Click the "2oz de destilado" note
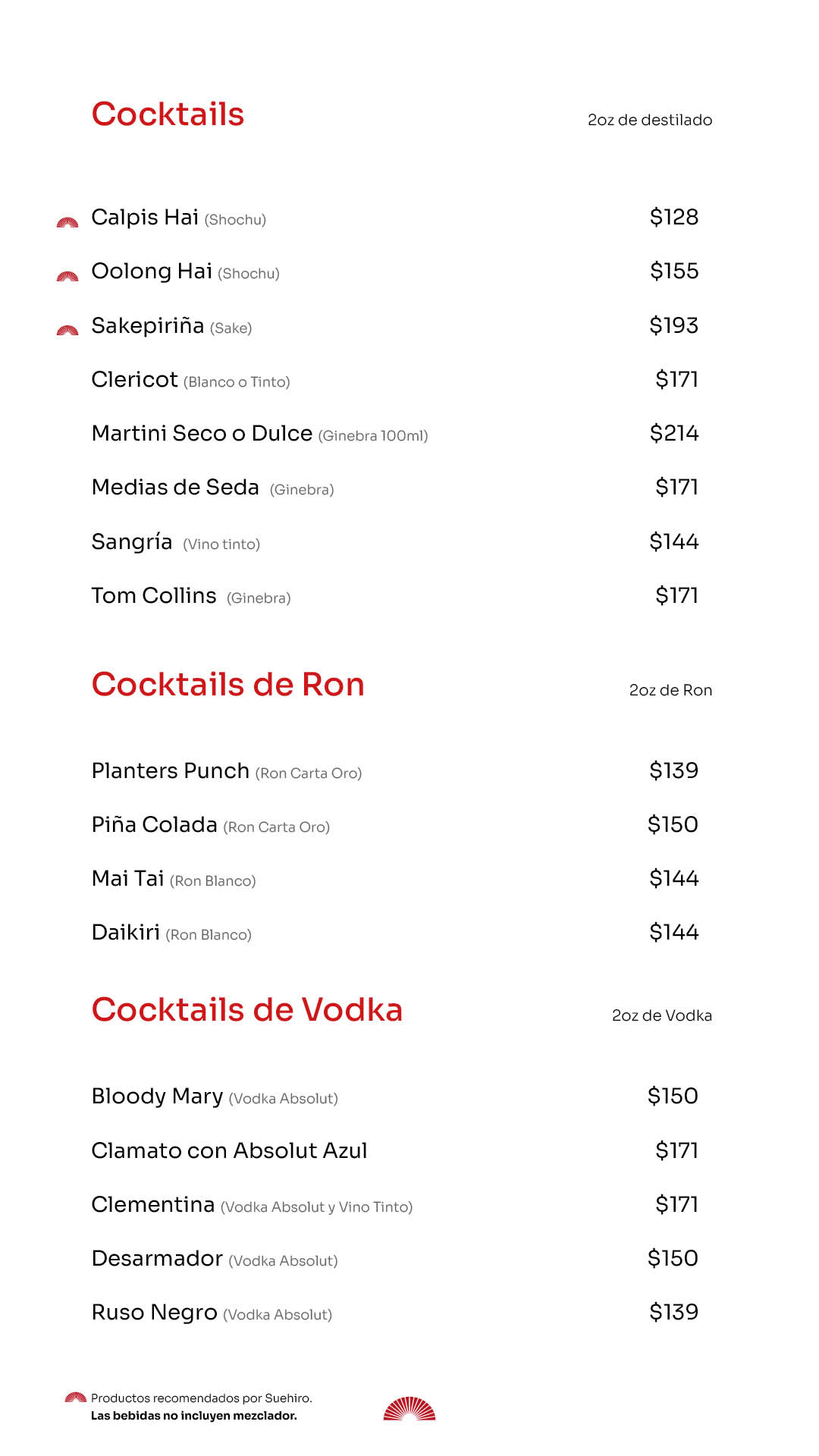The width and height of the screenshot is (819, 1456). 650,120
